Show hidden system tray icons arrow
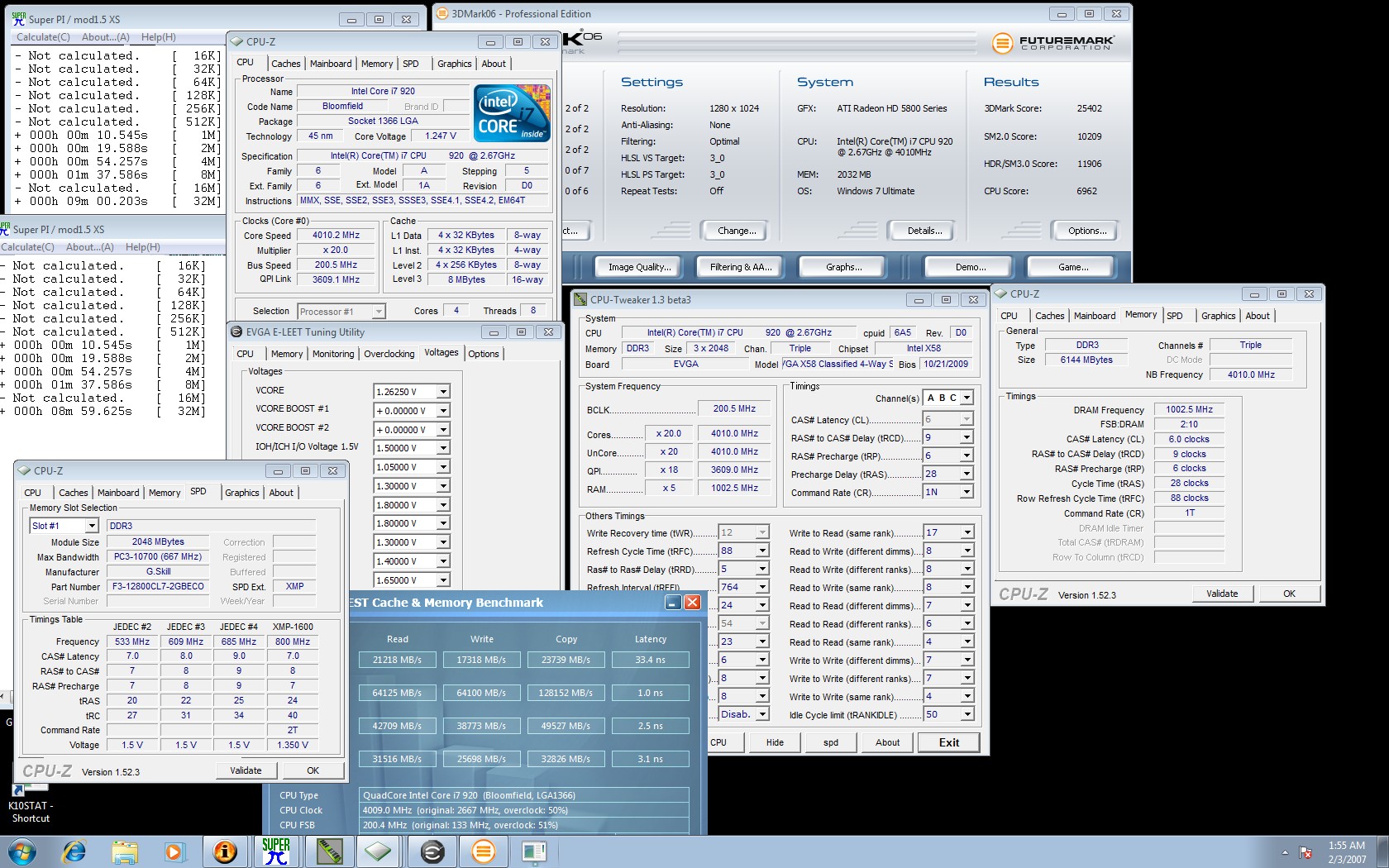1389x868 pixels. pos(1285,852)
